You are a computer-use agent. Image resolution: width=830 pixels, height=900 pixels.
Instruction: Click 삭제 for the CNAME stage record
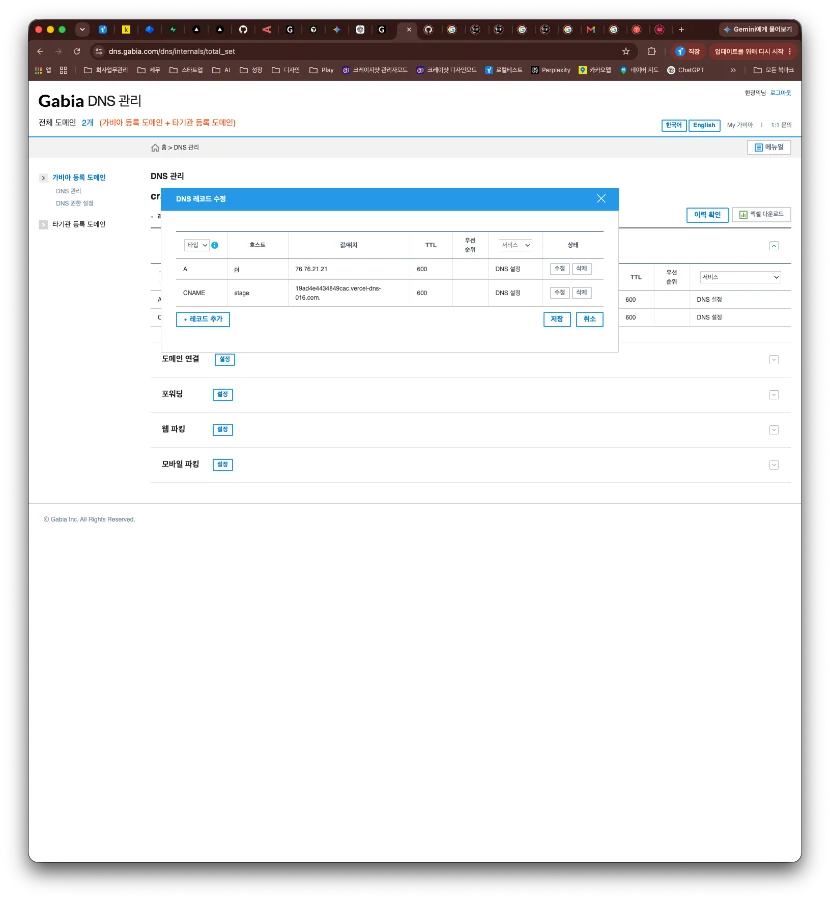(x=581, y=293)
